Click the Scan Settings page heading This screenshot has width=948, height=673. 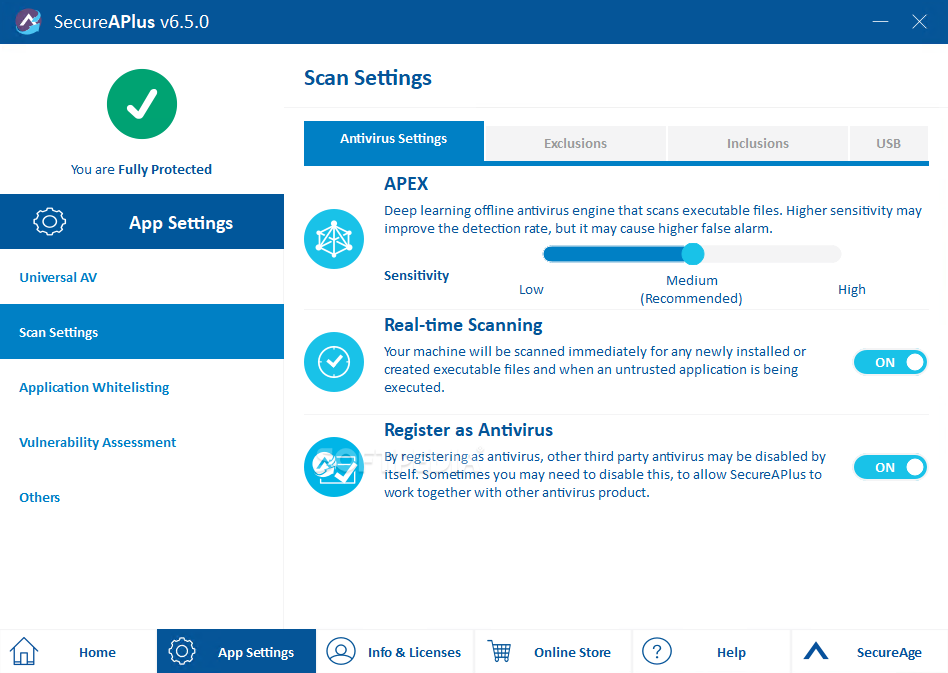coord(368,78)
